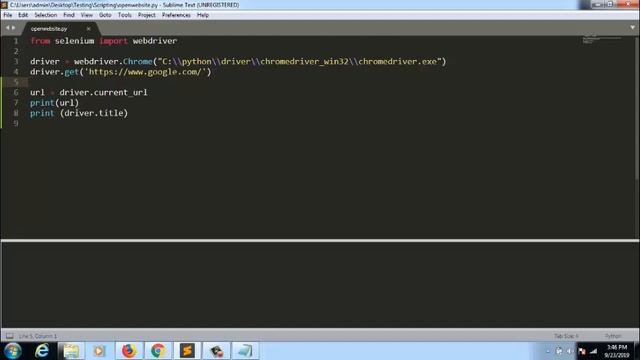The height and width of the screenshot is (360, 640).
Task: Click the chromedriver.exe path string
Action: (x=300, y=62)
